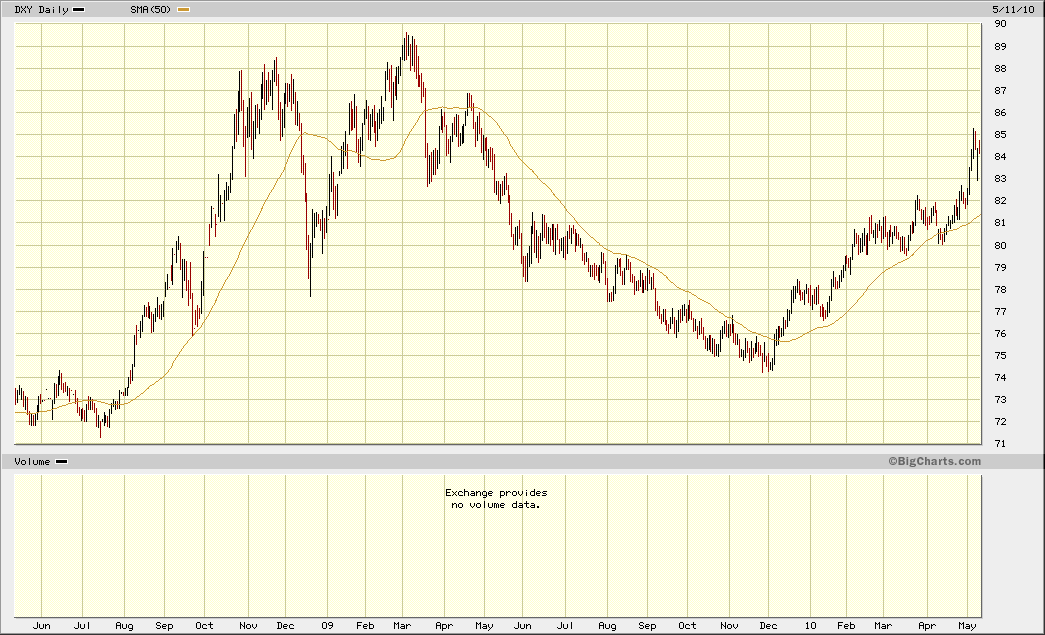The image size is (1045, 635).
Task: Click the "Exchange provides no volume data." message
Action: (x=496, y=498)
